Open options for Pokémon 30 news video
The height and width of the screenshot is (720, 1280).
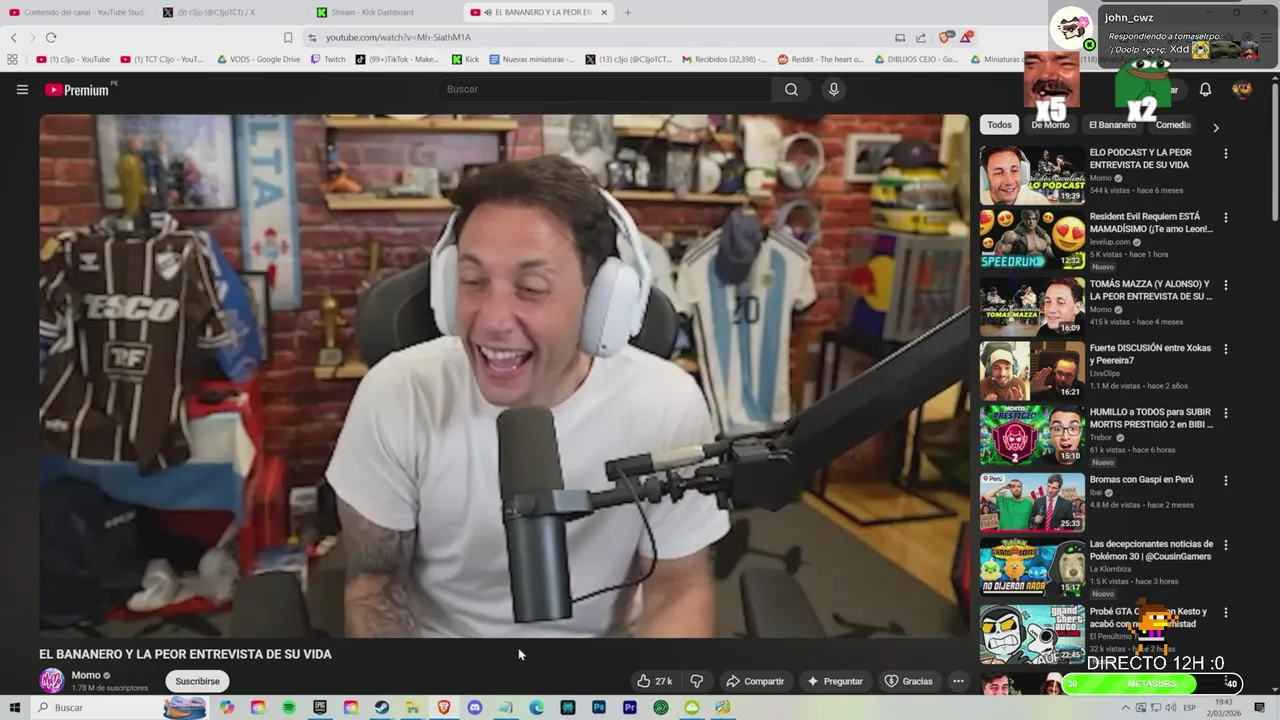(x=1226, y=545)
